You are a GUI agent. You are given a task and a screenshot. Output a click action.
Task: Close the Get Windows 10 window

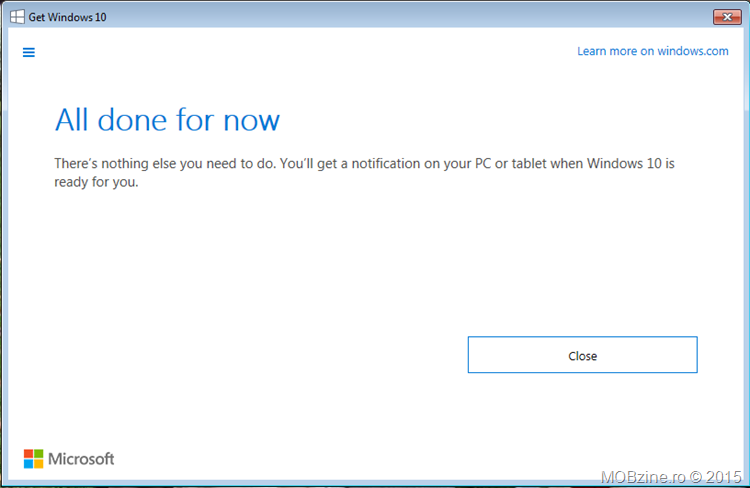click(x=727, y=17)
